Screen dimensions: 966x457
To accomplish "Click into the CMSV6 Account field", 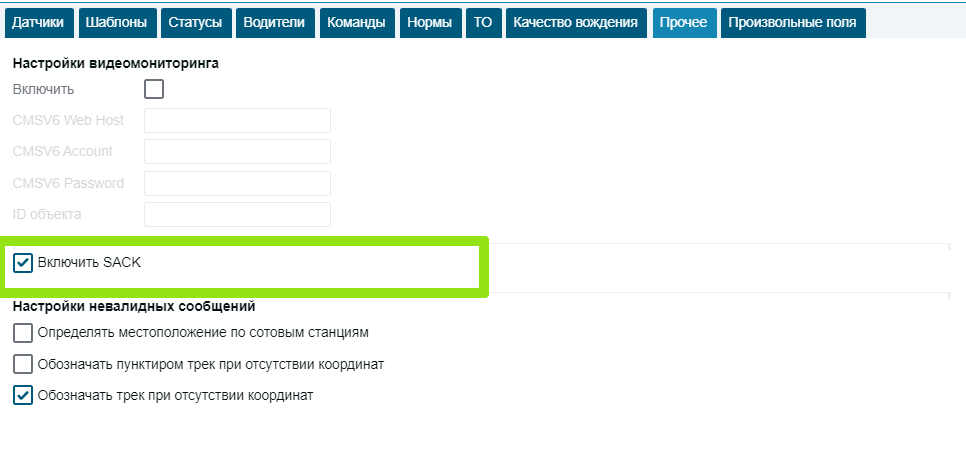I will 237,152.
